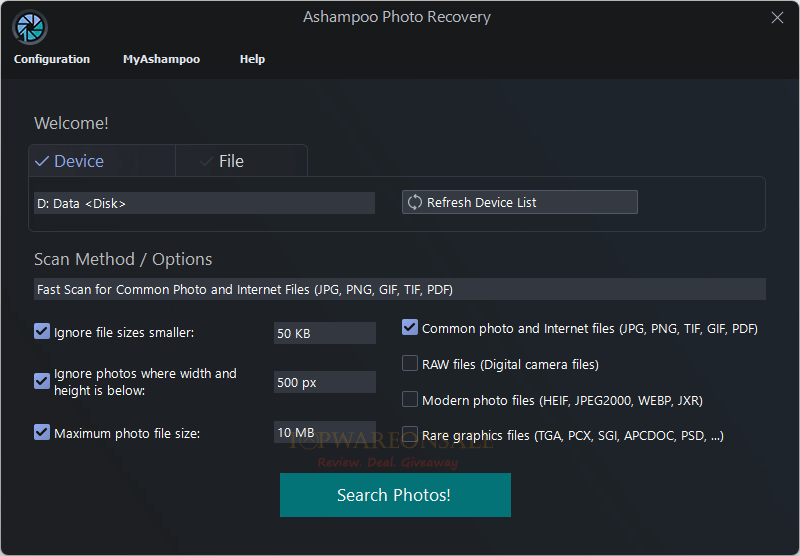Viewport: 800px width, 556px height.
Task: Click the Scan Method / Options heading
Action: 123,259
